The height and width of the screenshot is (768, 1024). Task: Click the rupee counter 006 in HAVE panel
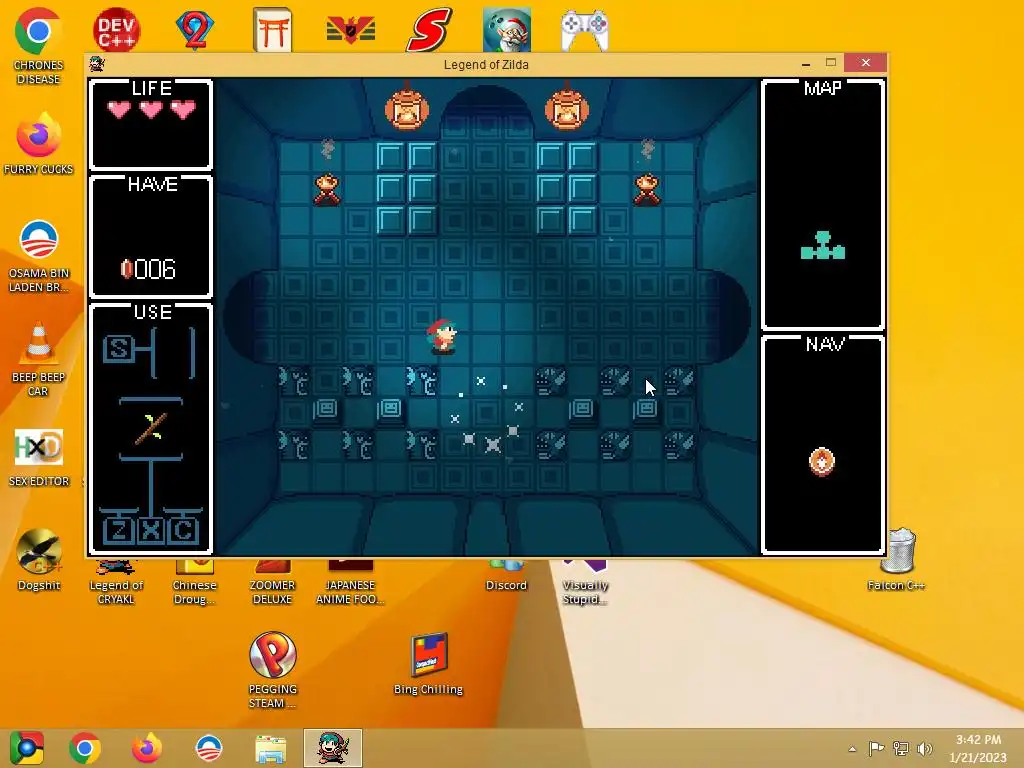[x=148, y=269]
